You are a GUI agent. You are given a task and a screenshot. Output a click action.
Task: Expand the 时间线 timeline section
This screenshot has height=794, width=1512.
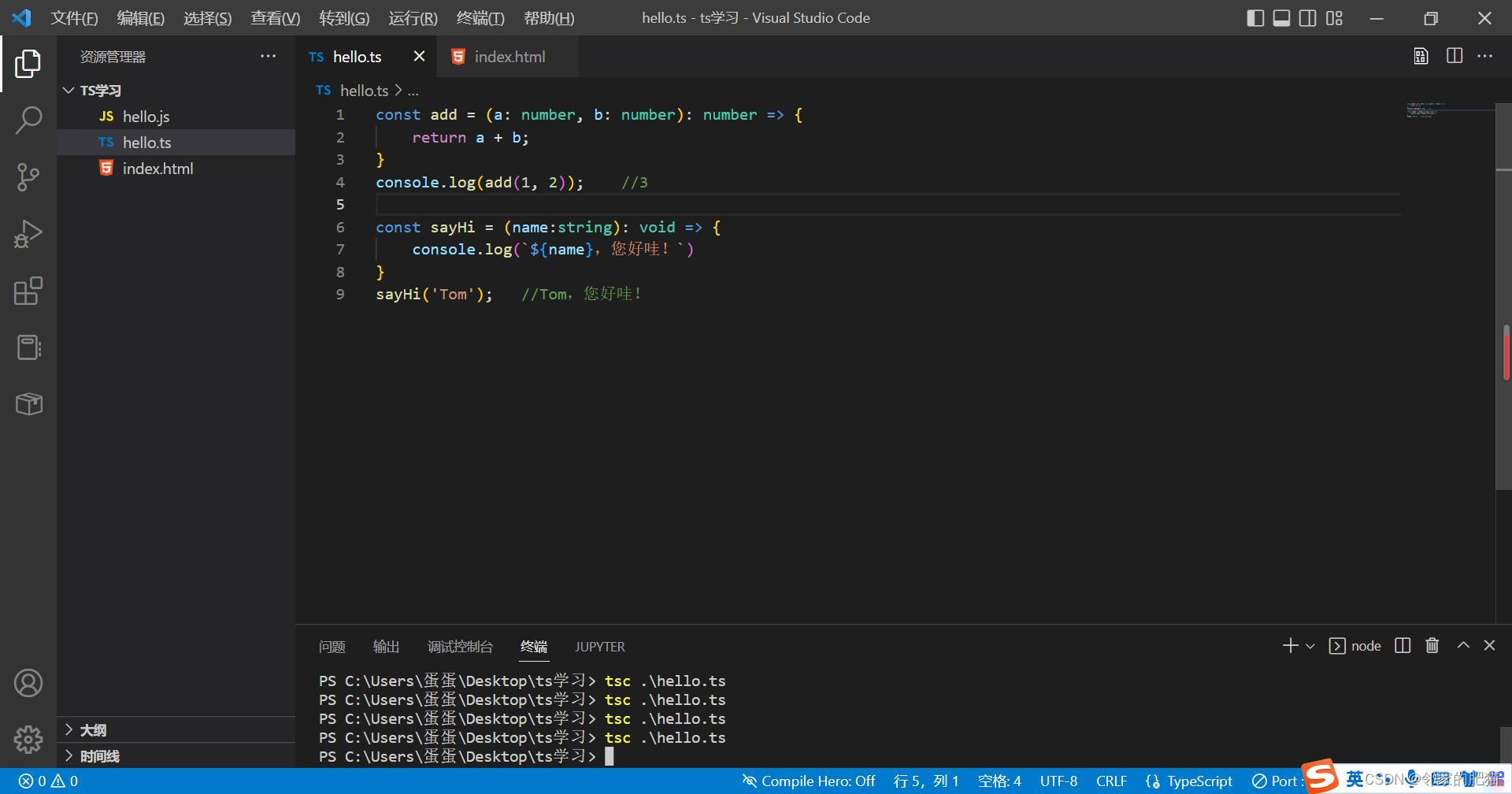click(178, 756)
